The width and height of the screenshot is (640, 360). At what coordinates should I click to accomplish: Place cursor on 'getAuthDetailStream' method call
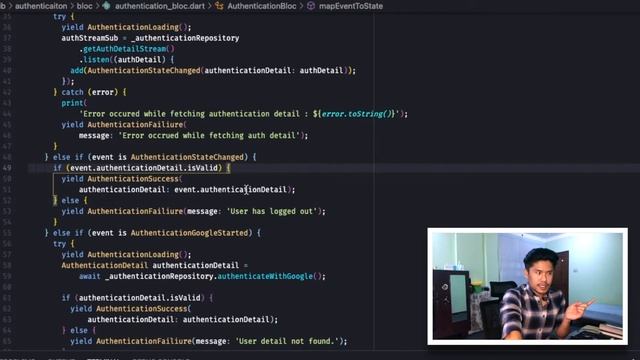[124, 49]
